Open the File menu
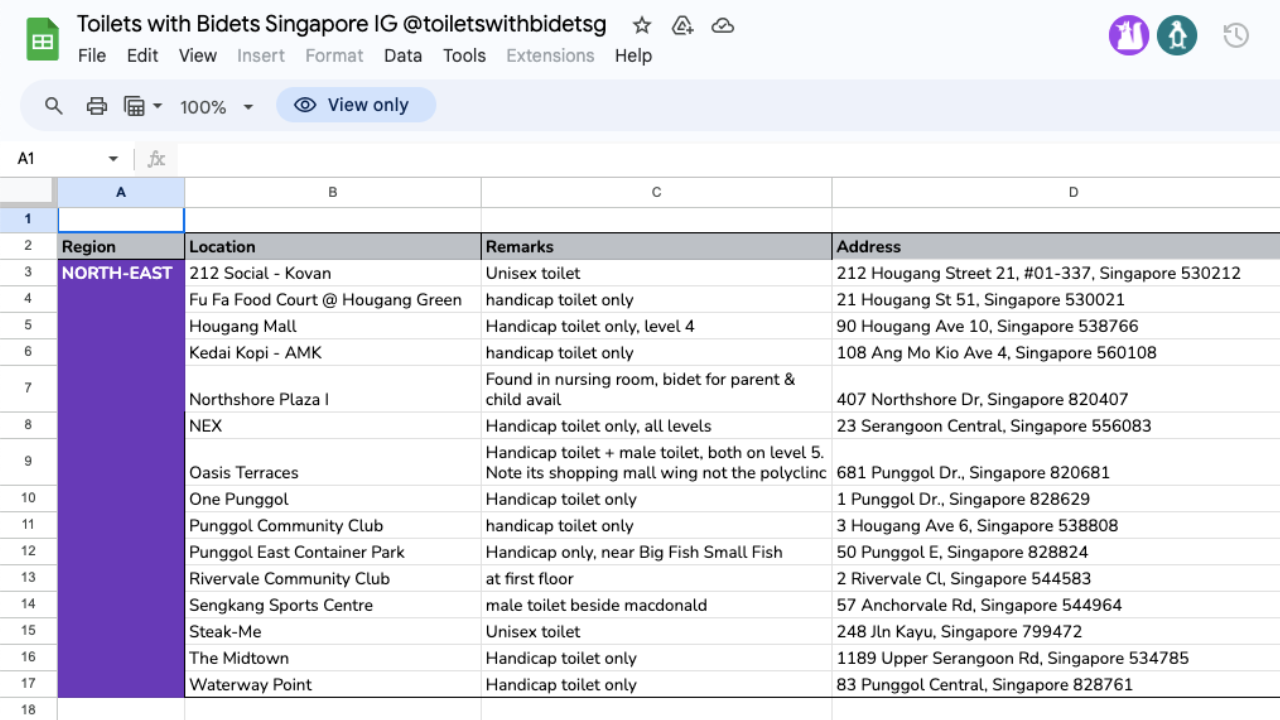Image resolution: width=1280 pixels, height=720 pixels. click(x=92, y=56)
